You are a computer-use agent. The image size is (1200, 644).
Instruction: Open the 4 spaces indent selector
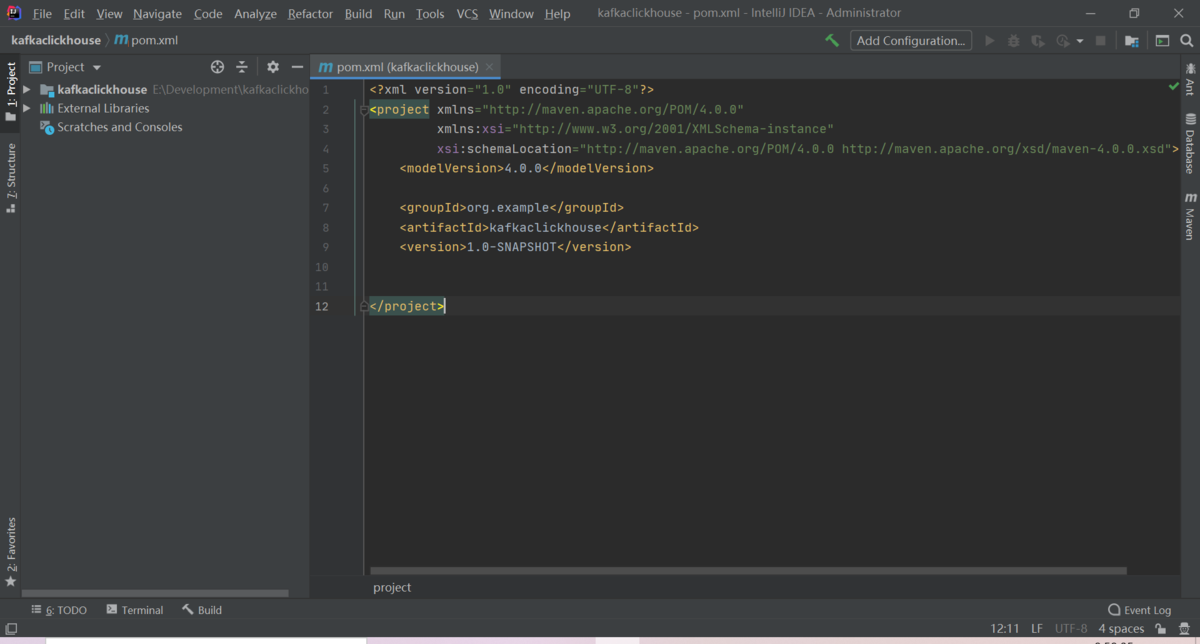tap(1121, 629)
